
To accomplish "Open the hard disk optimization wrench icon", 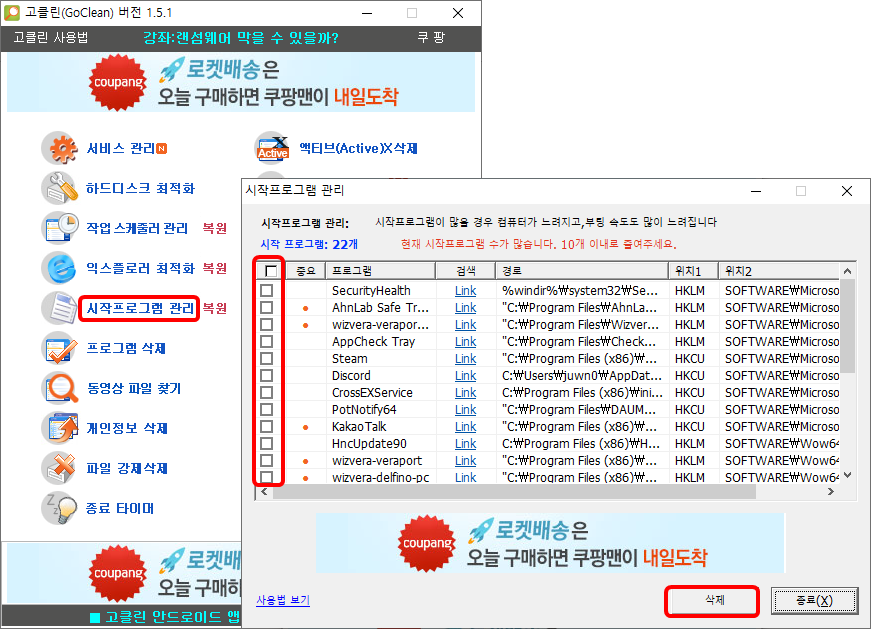I will point(59,188).
